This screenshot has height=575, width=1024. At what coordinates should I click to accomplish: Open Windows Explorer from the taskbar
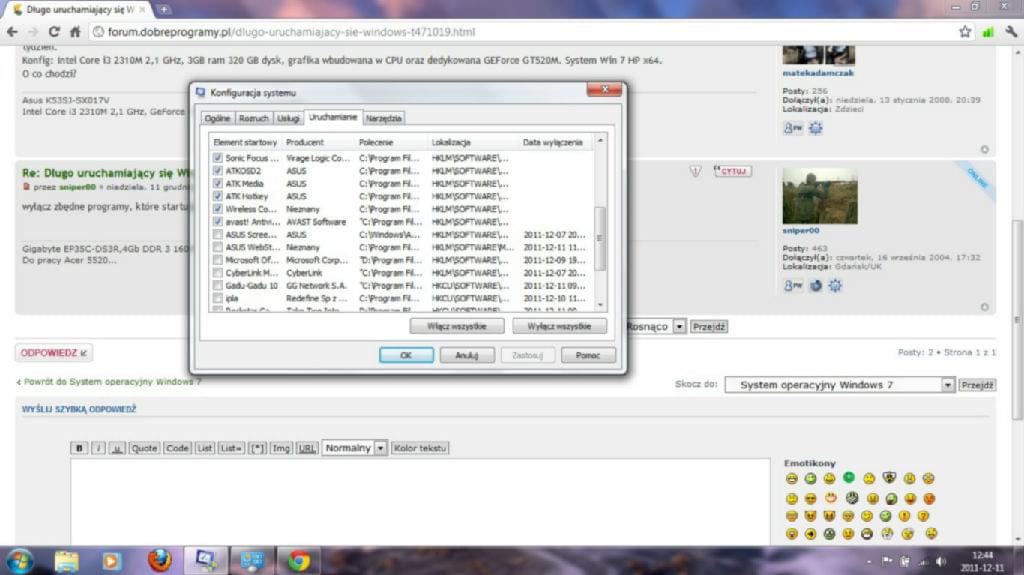[x=66, y=561]
